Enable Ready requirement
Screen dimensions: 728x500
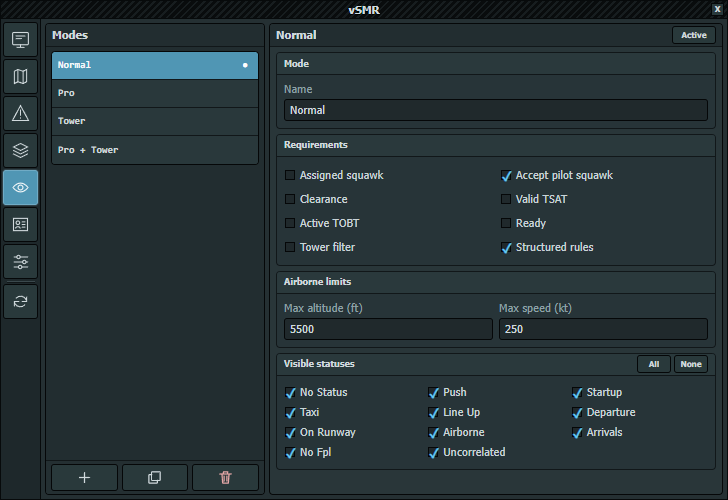point(506,223)
